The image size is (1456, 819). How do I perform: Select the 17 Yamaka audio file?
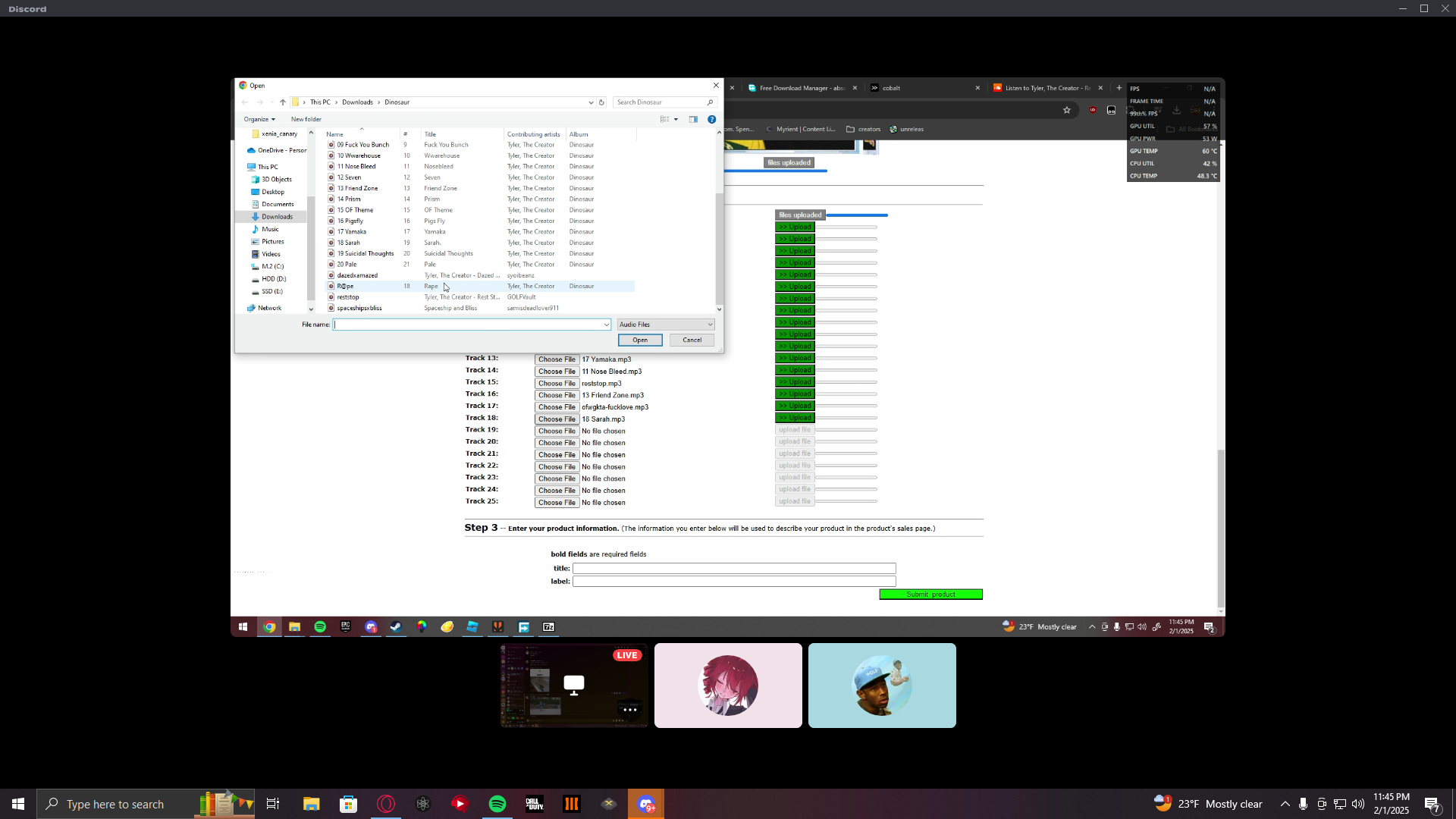point(352,232)
